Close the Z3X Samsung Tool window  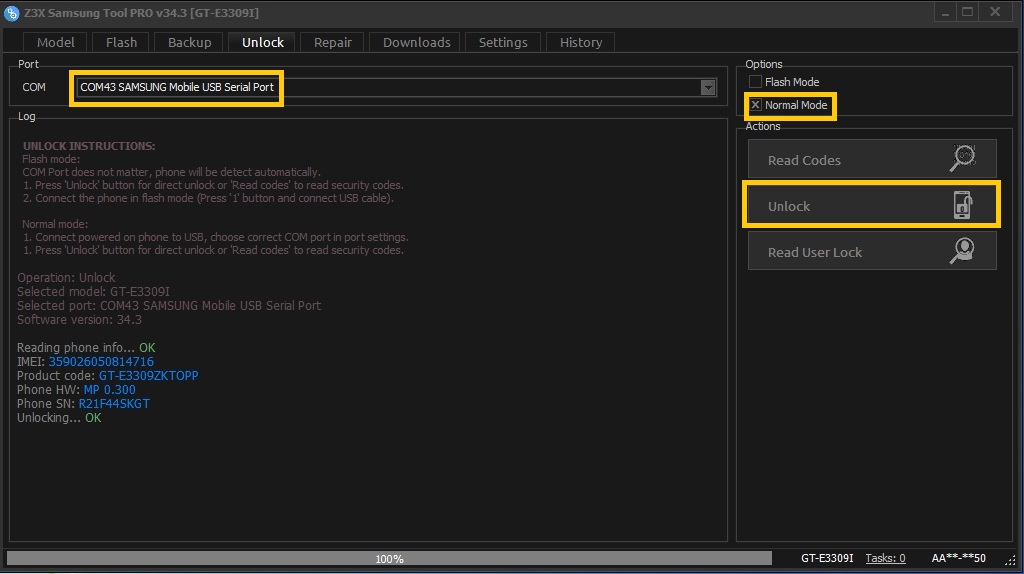coord(995,12)
